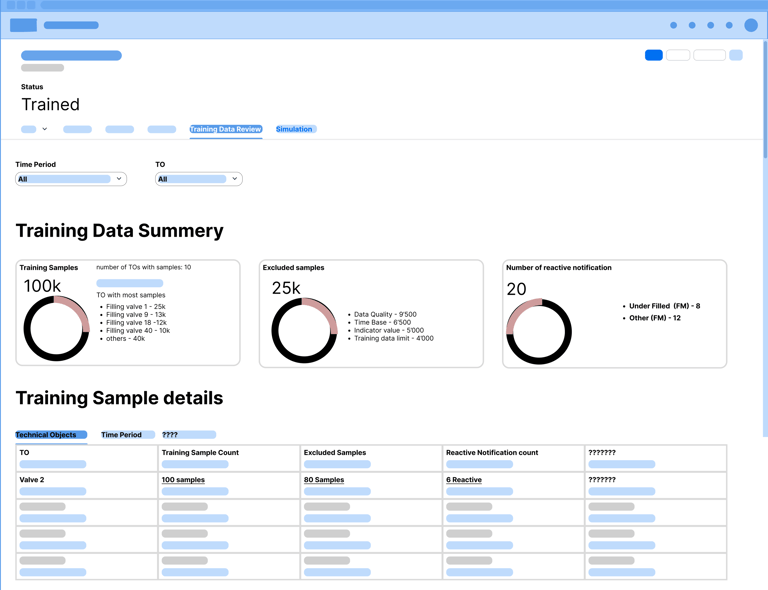Viewport: 768px width, 590px height.
Task: Click the reactive notification donut chart
Action: pyautogui.click(x=539, y=331)
